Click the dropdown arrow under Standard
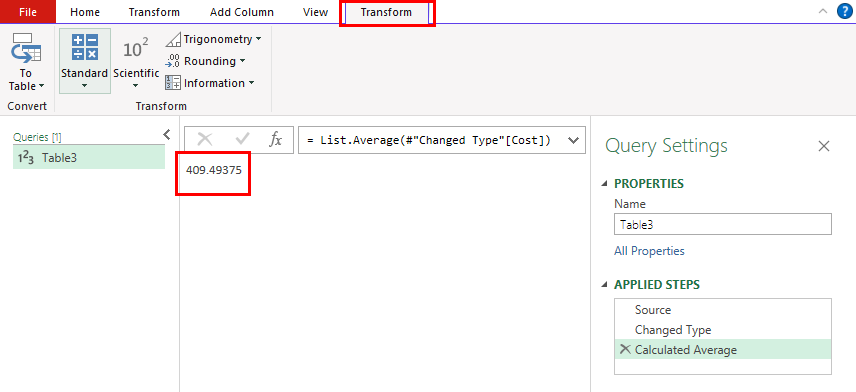856x392 pixels. pos(85,86)
